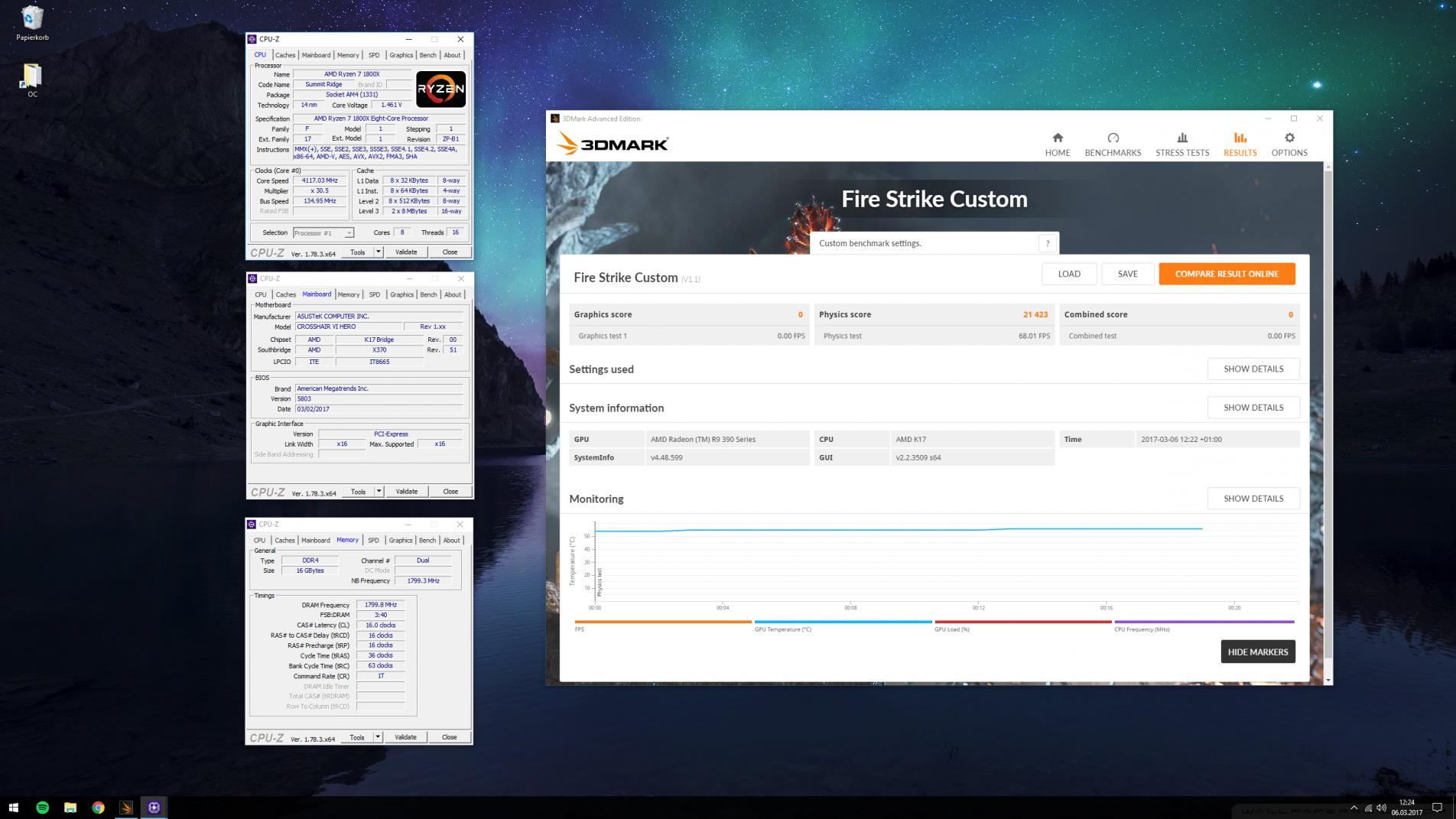This screenshot has height=819, width=1456.
Task: Open Google Chrome from the taskbar
Action: point(98,807)
